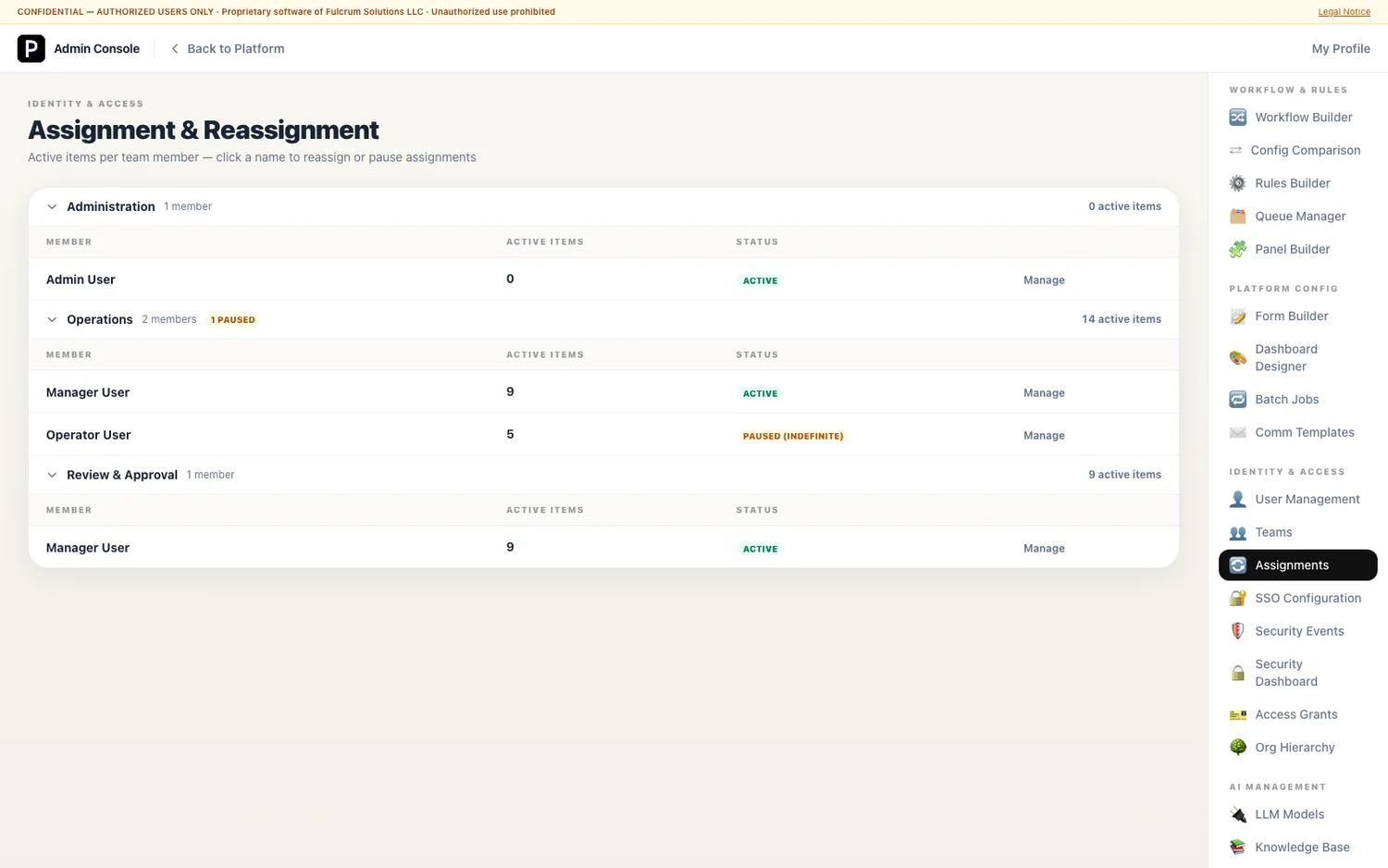This screenshot has height=868, width=1388.
Task: Click the Workflow Builder sidebar icon
Action: pyautogui.click(x=1237, y=118)
